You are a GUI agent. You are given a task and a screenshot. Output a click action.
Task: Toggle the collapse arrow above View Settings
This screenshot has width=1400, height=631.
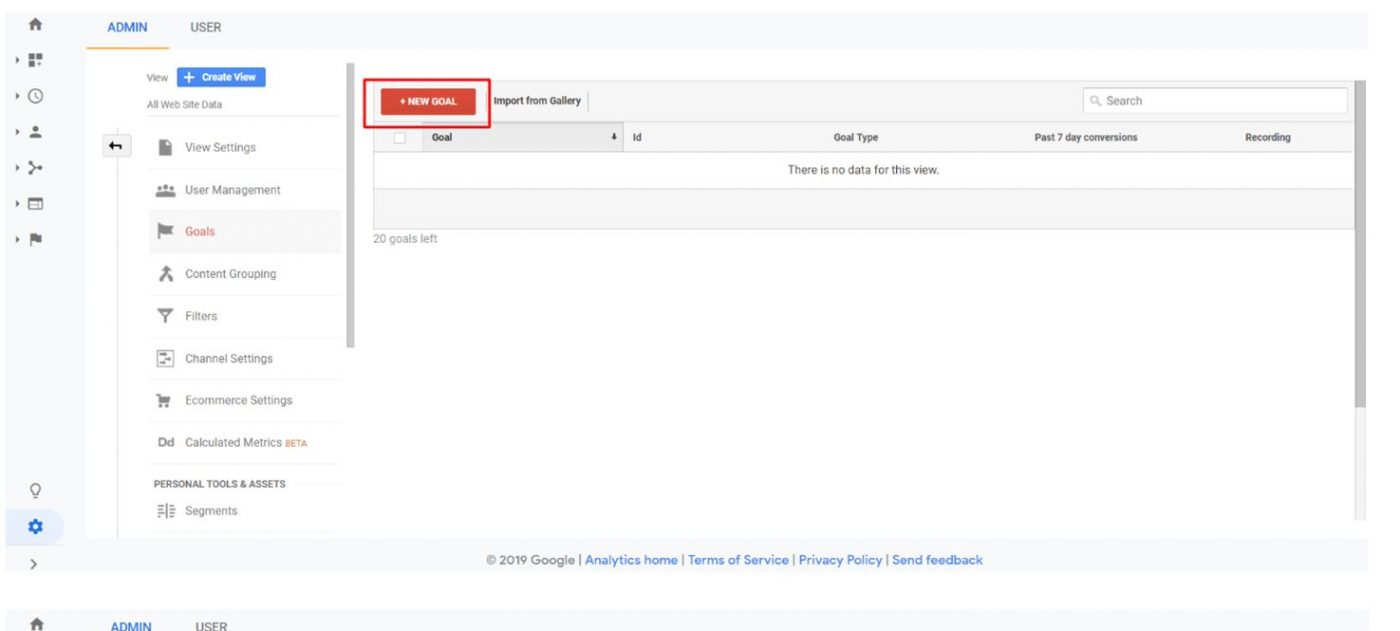117,145
